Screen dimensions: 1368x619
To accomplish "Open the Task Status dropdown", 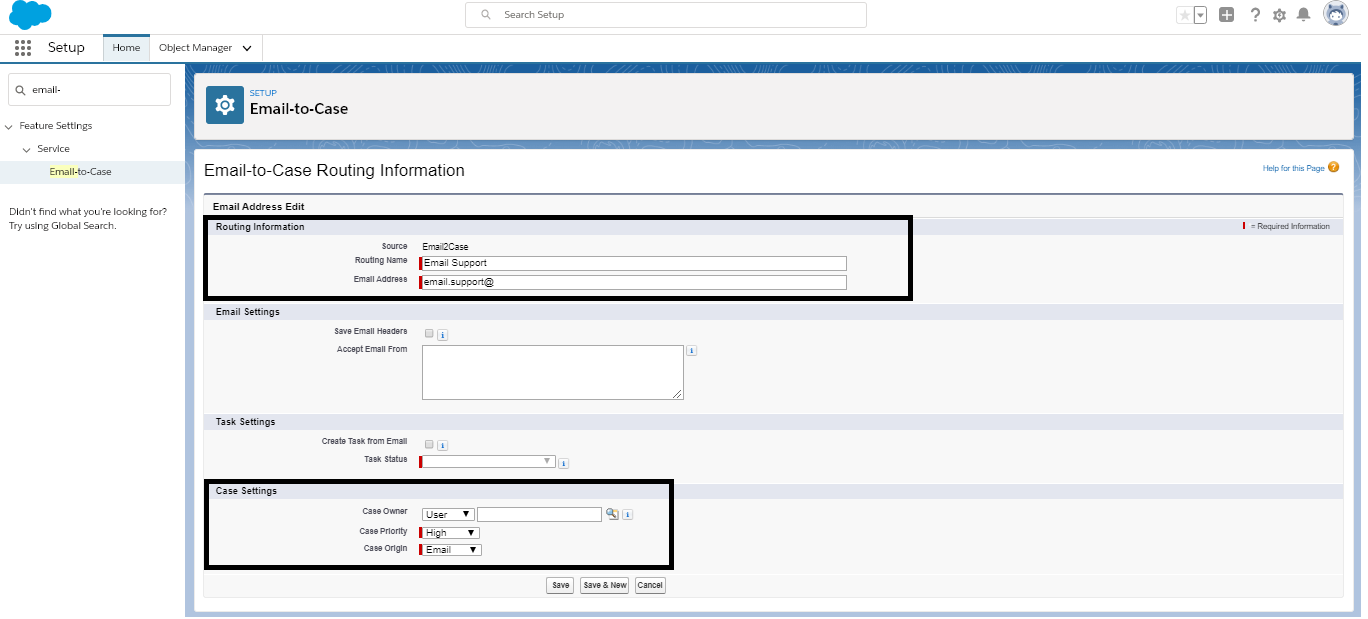I will (x=487, y=461).
